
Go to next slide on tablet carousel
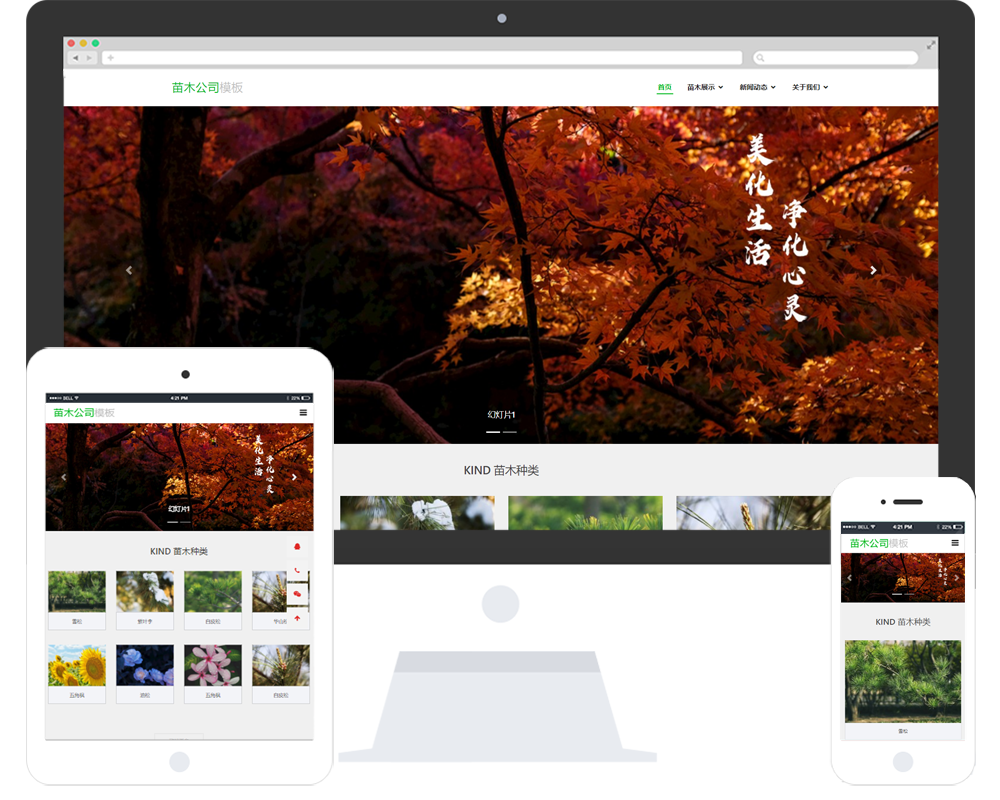[x=294, y=477]
